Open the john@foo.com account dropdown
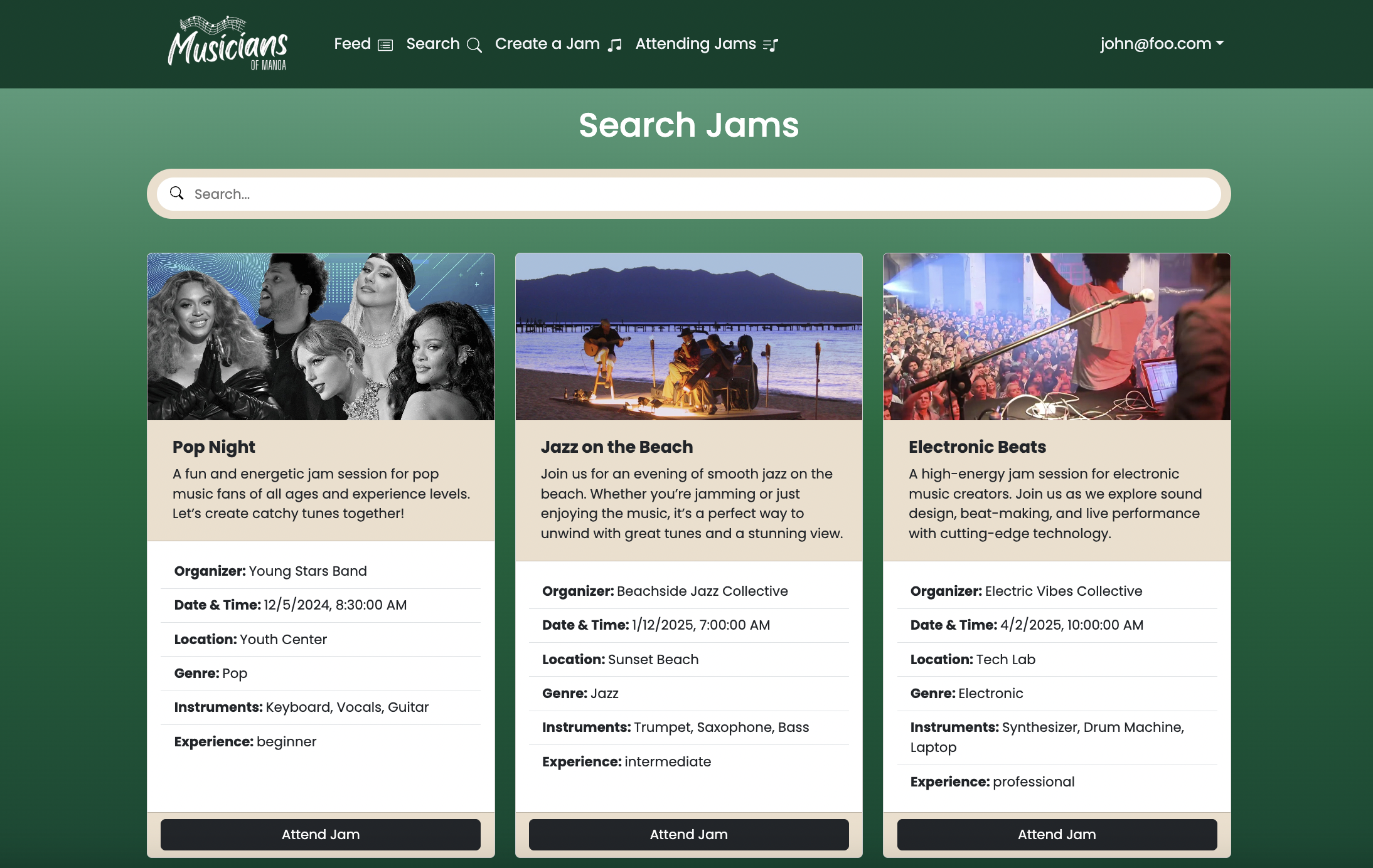 tap(1160, 43)
